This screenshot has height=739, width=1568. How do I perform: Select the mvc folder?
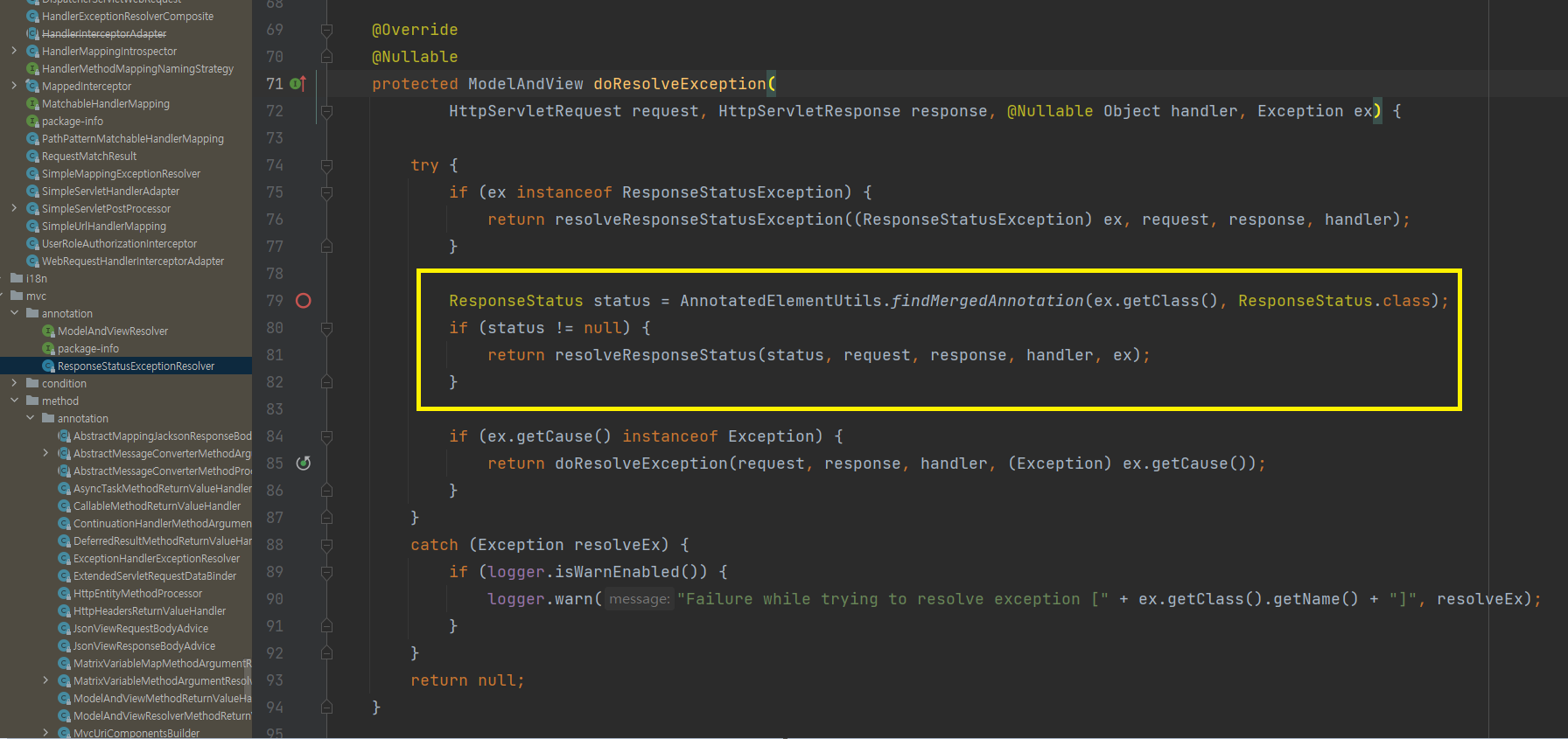36,296
